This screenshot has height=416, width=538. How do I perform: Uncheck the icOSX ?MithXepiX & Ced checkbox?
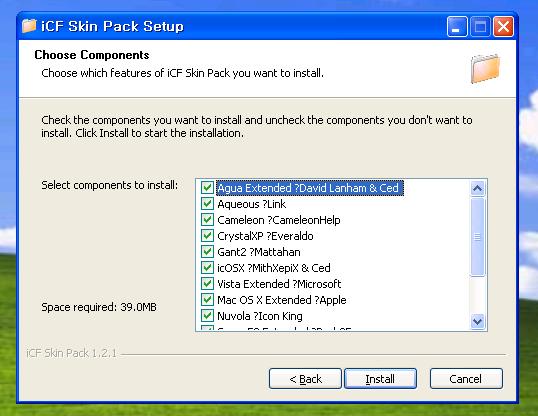[x=207, y=268]
